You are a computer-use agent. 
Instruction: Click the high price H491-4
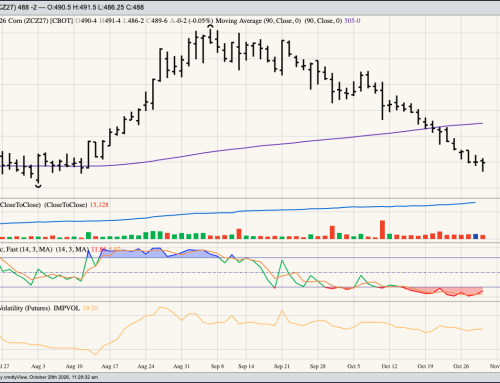tap(110, 21)
